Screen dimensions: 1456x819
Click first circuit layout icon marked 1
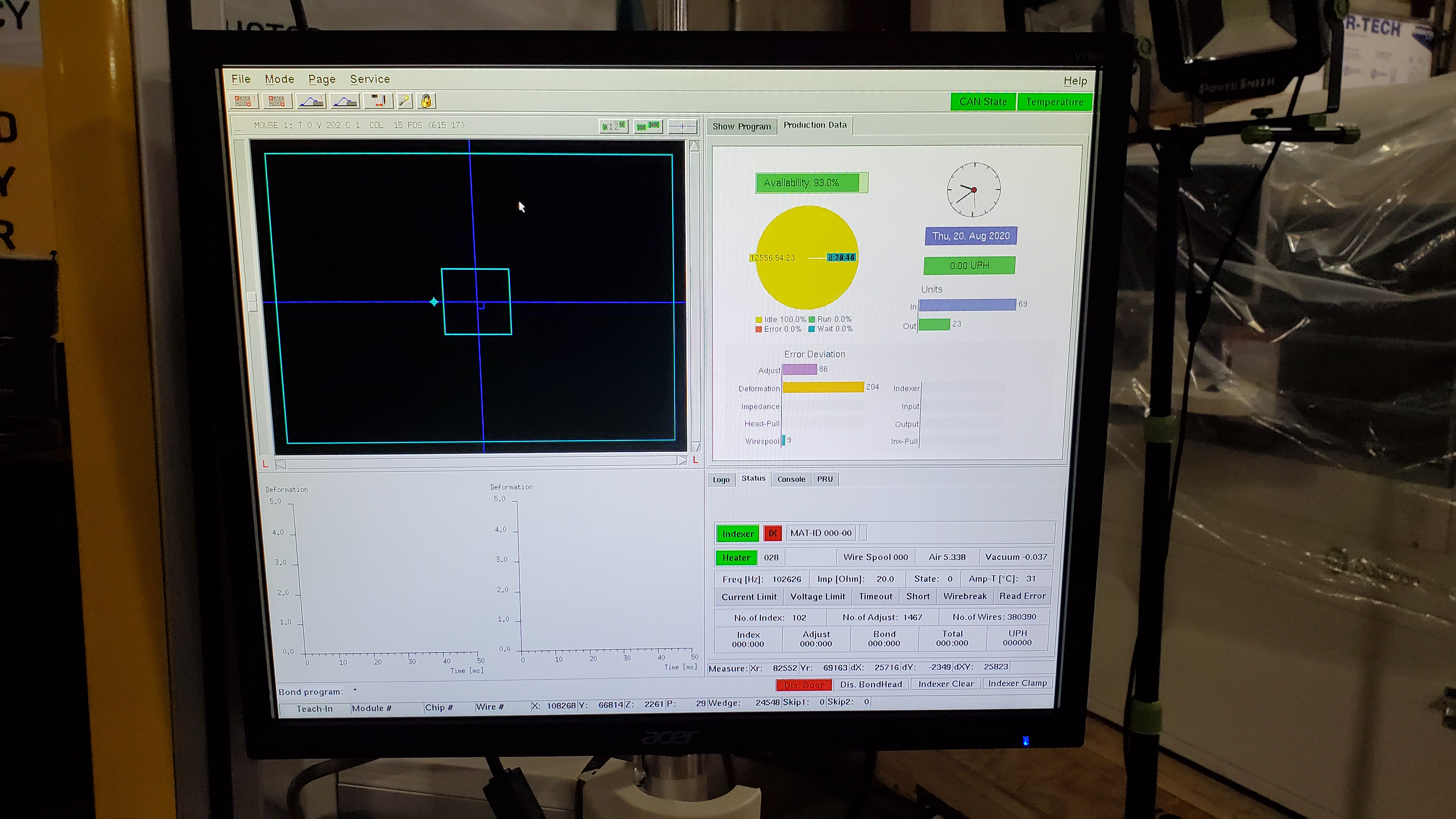click(x=244, y=101)
